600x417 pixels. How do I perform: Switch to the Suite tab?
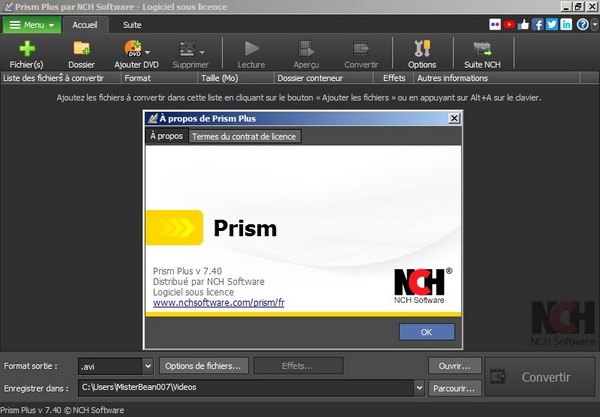tap(132, 25)
